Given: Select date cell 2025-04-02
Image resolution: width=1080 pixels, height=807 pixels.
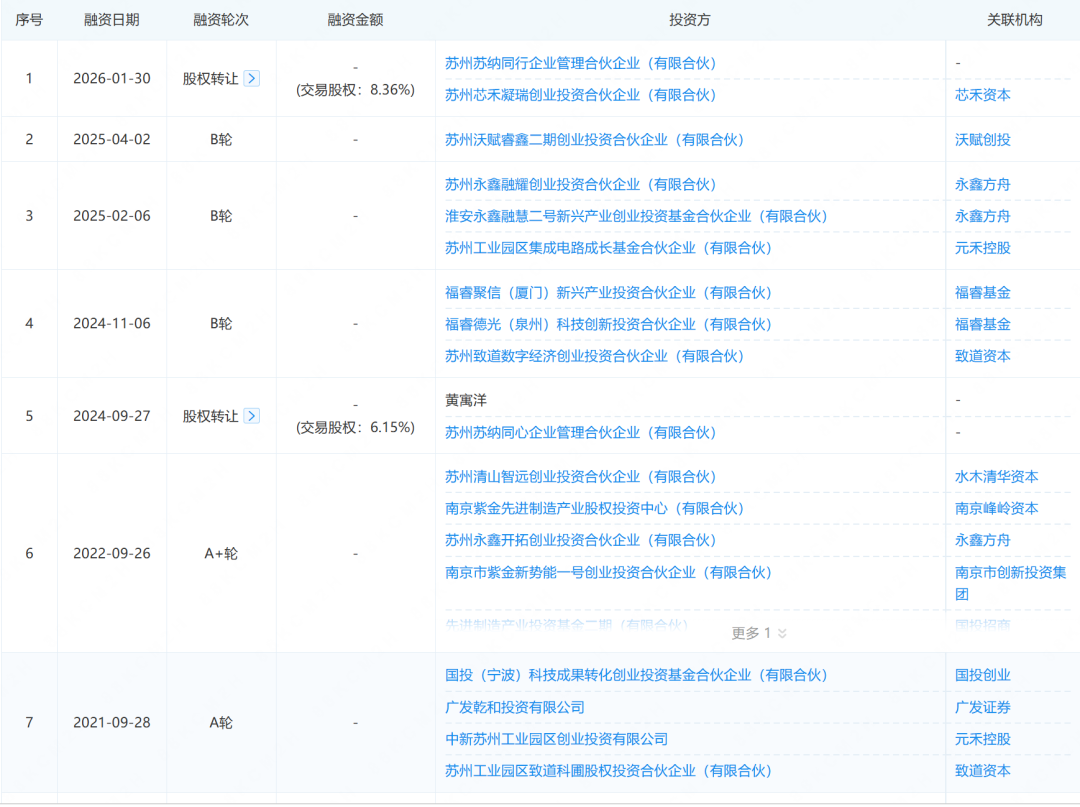Looking at the screenshot, I should pyautogui.click(x=112, y=140).
